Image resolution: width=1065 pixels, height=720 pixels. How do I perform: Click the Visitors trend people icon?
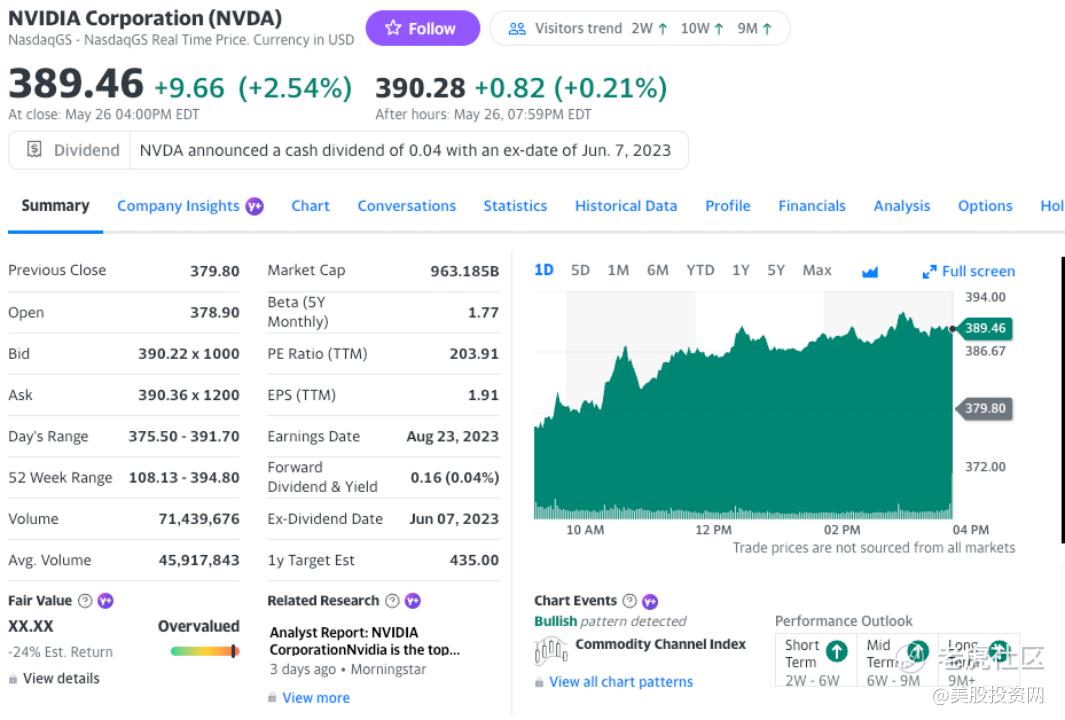coord(517,28)
